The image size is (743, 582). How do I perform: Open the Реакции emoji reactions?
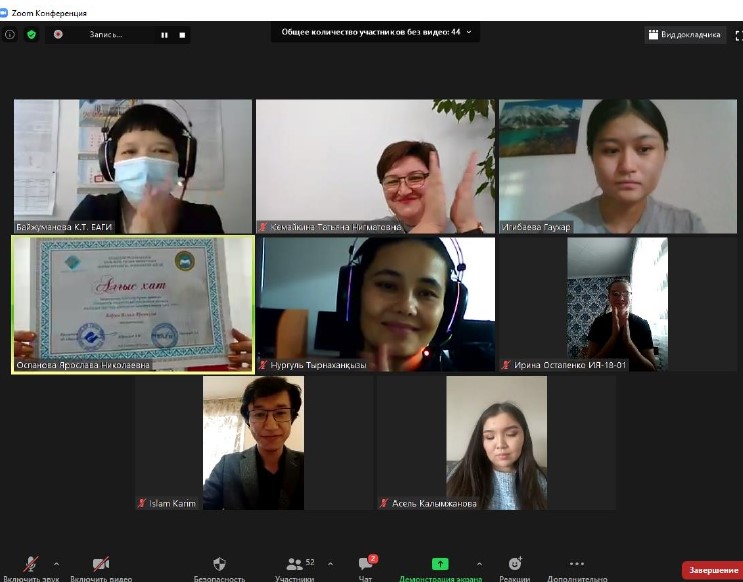[x=515, y=565]
